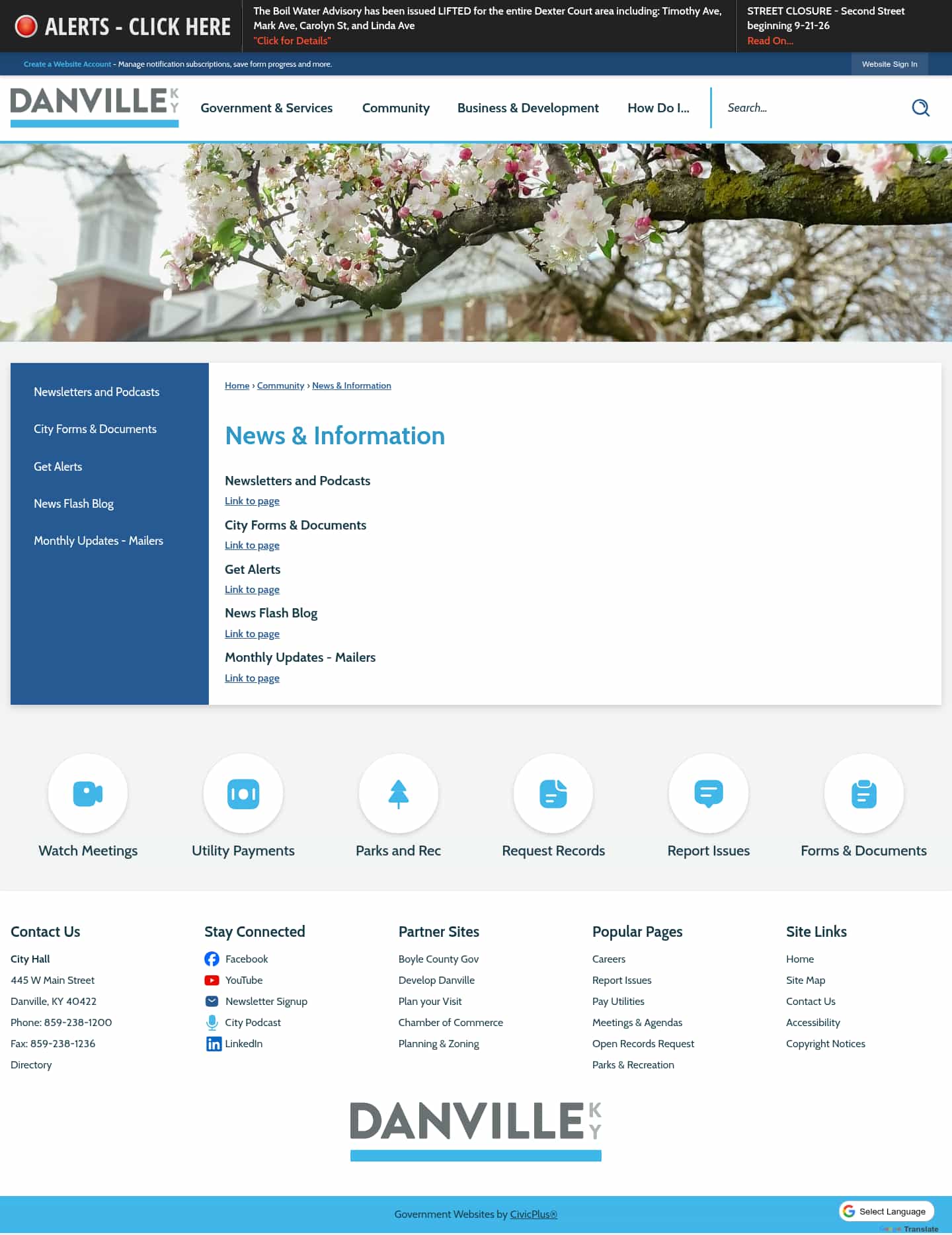Viewport: 952px width, 1235px height.
Task: Click Read On... for street closure
Action: pyautogui.click(x=770, y=41)
